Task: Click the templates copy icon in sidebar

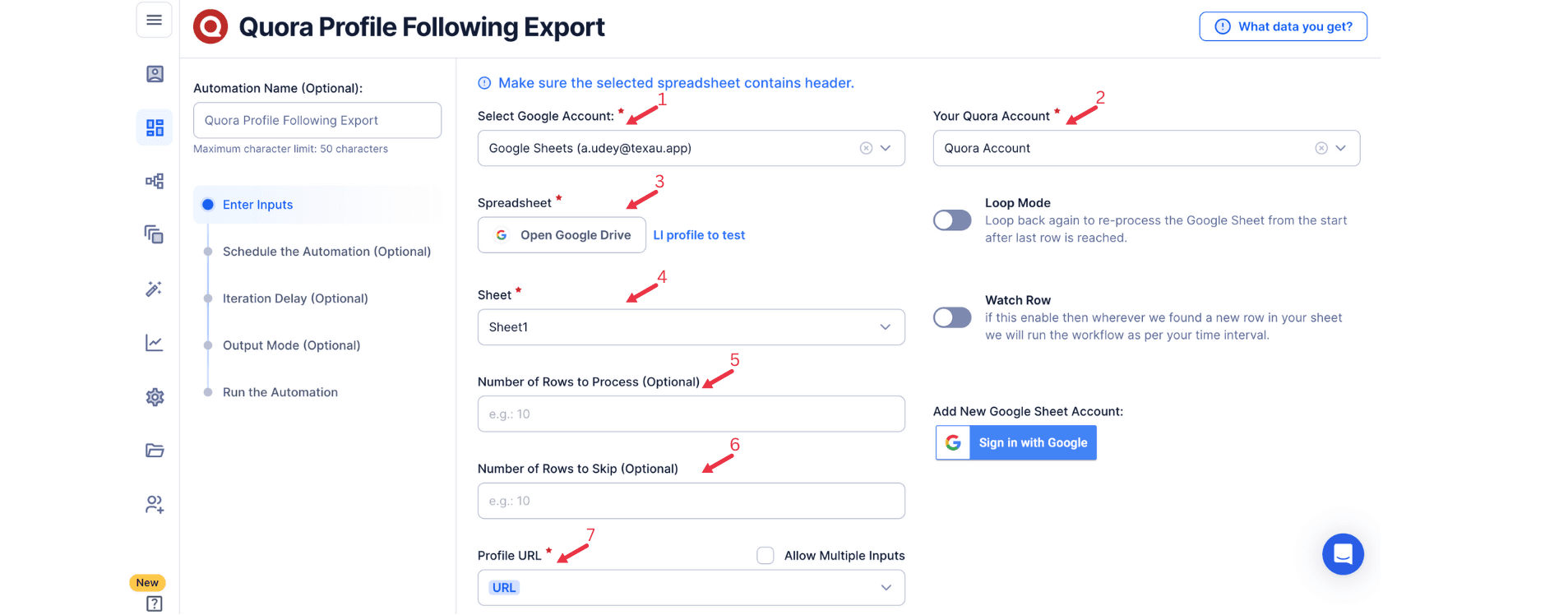Action: [154, 234]
